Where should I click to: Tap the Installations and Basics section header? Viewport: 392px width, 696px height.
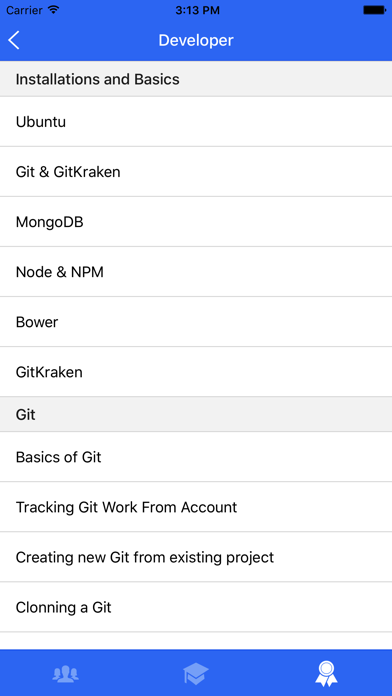(196, 79)
